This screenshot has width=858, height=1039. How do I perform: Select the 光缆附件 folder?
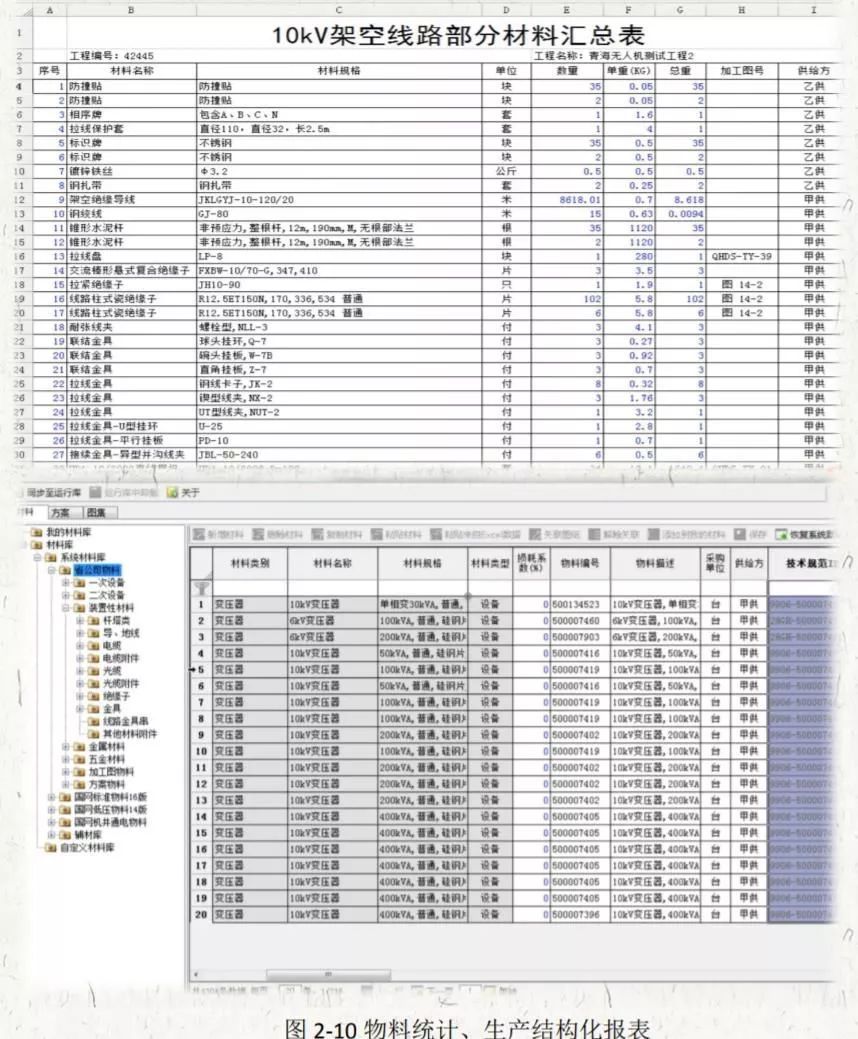(x=113, y=684)
